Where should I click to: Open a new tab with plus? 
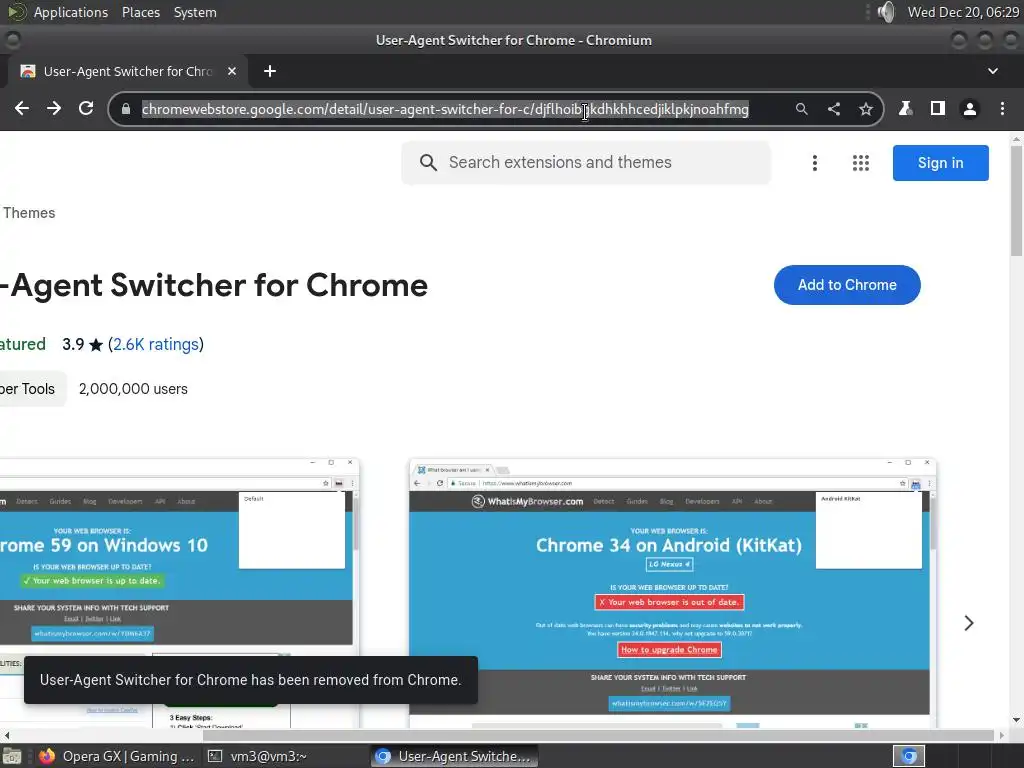[270, 71]
